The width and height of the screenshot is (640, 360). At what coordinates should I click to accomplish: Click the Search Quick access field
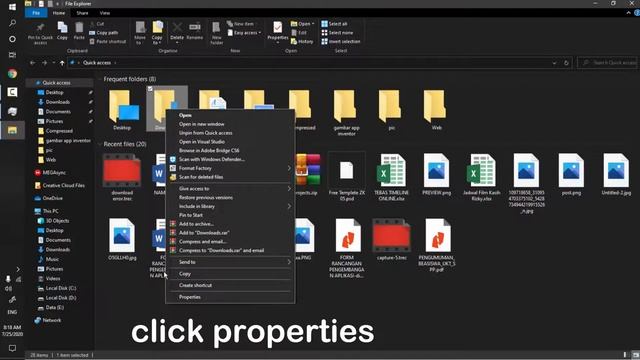609,63
